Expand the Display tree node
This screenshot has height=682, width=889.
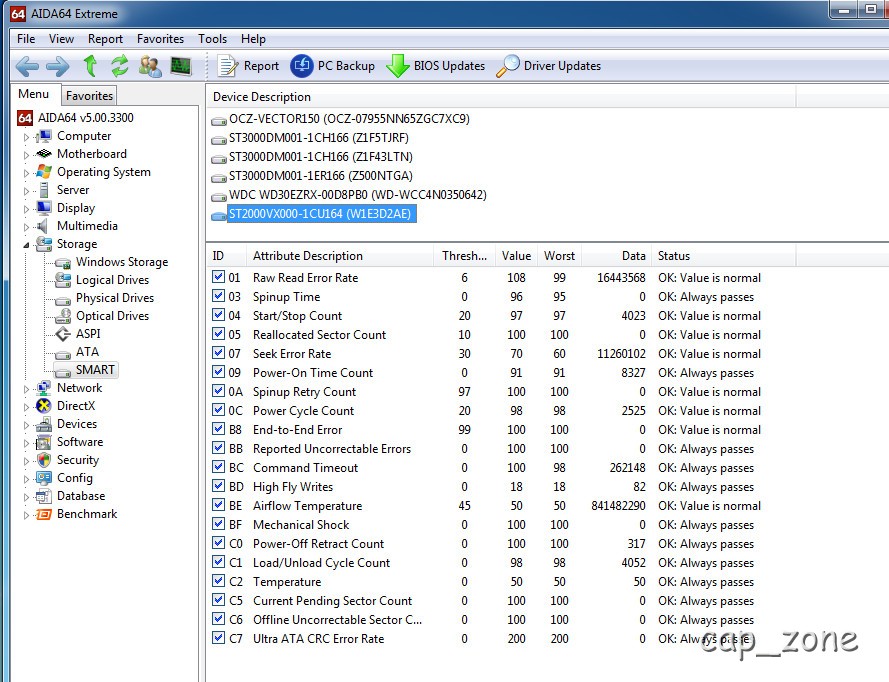point(26,209)
